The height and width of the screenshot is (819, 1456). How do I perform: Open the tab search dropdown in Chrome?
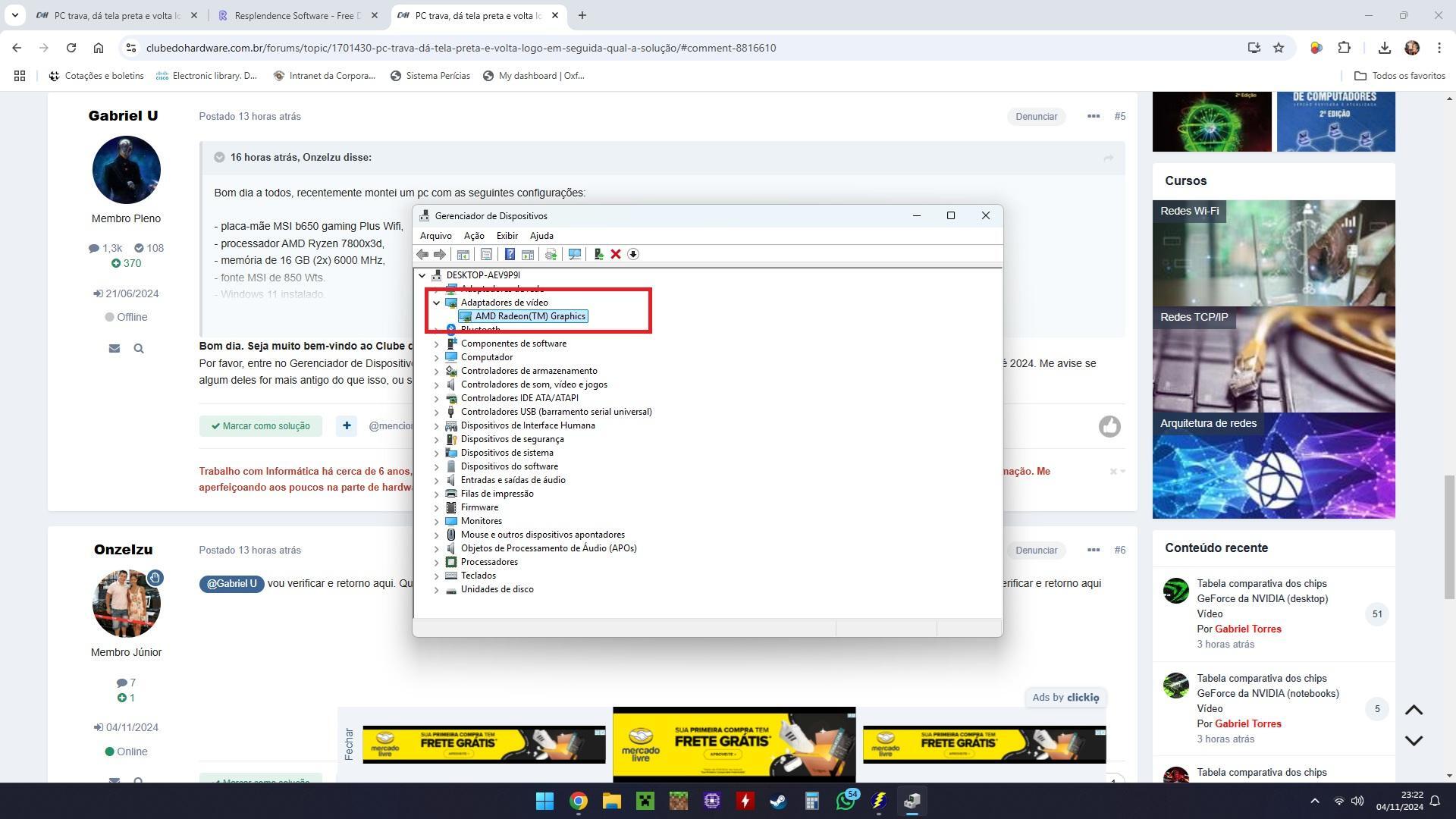[x=14, y=15]
